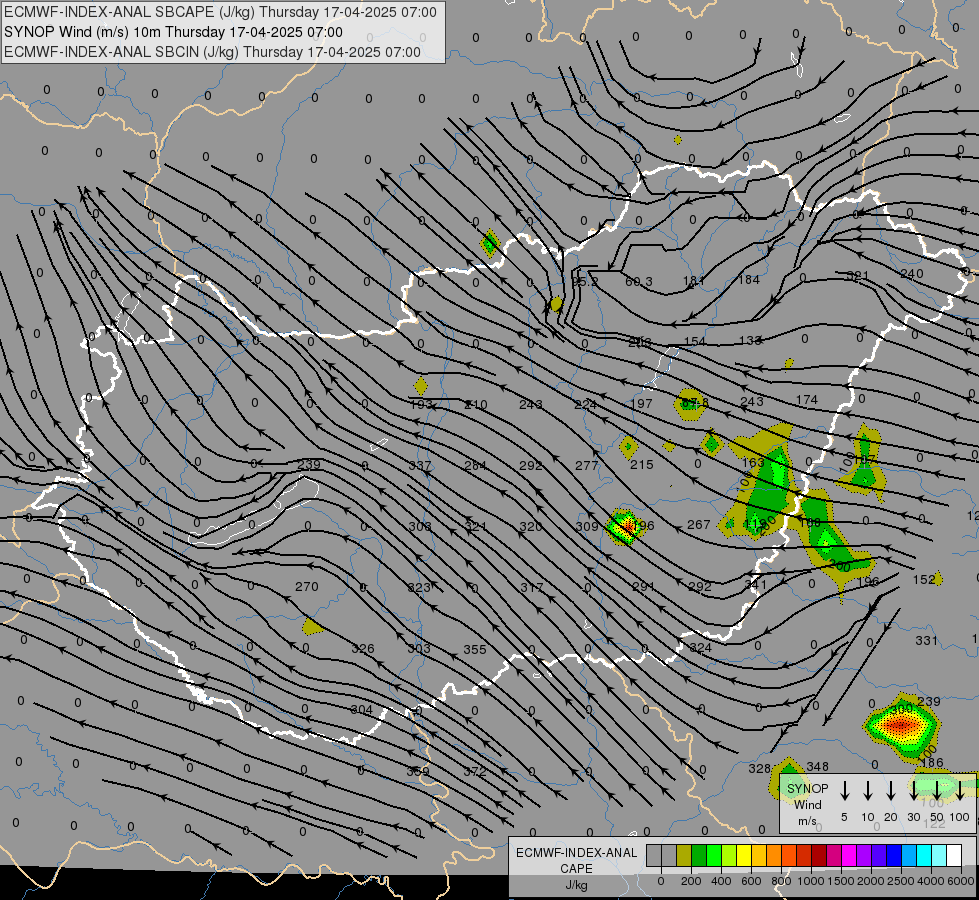979x900 pixels.
Task: Click the 'SYNOP' label in the wind legend
Action: (x=807, y=789)
